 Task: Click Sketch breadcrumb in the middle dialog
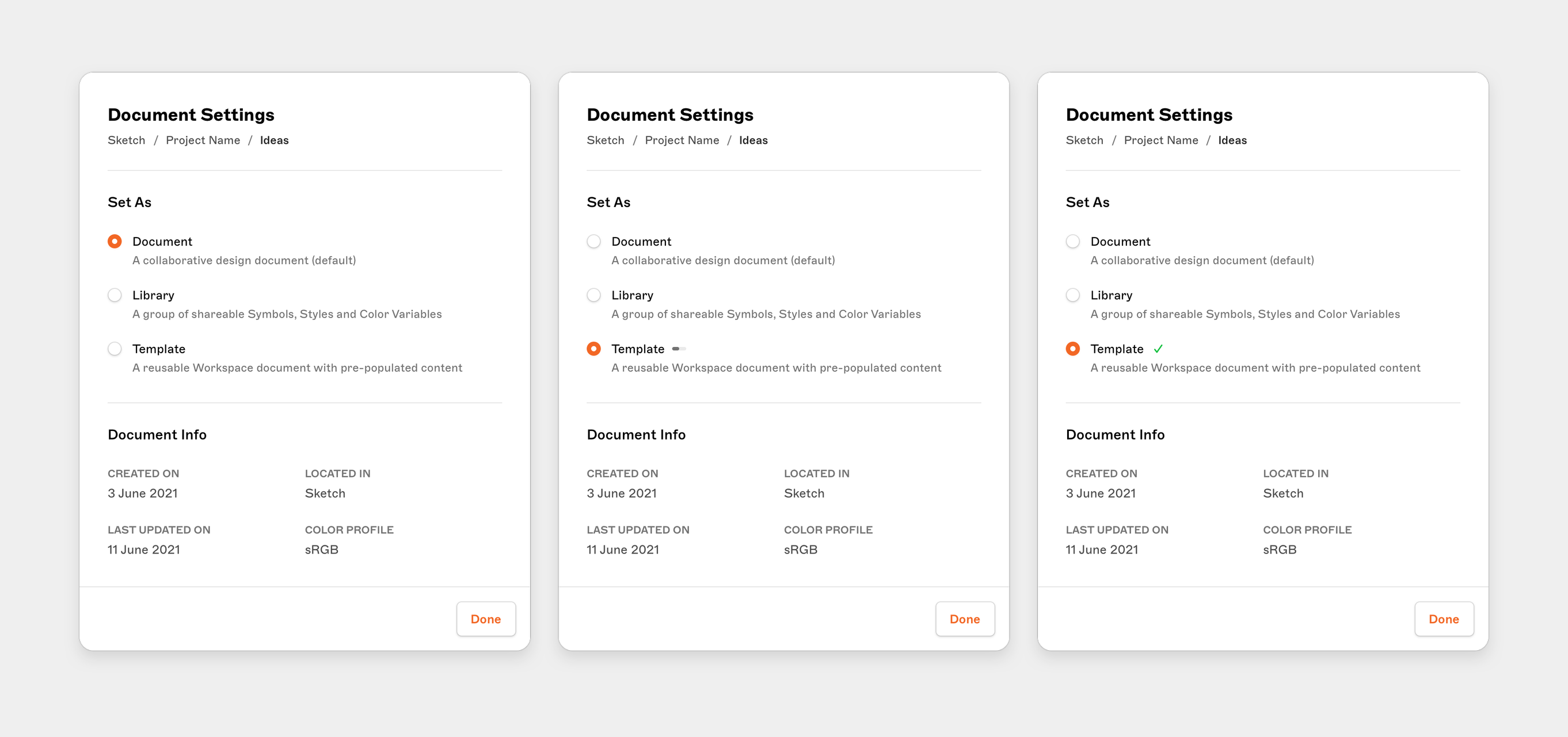tap(606, 140)
